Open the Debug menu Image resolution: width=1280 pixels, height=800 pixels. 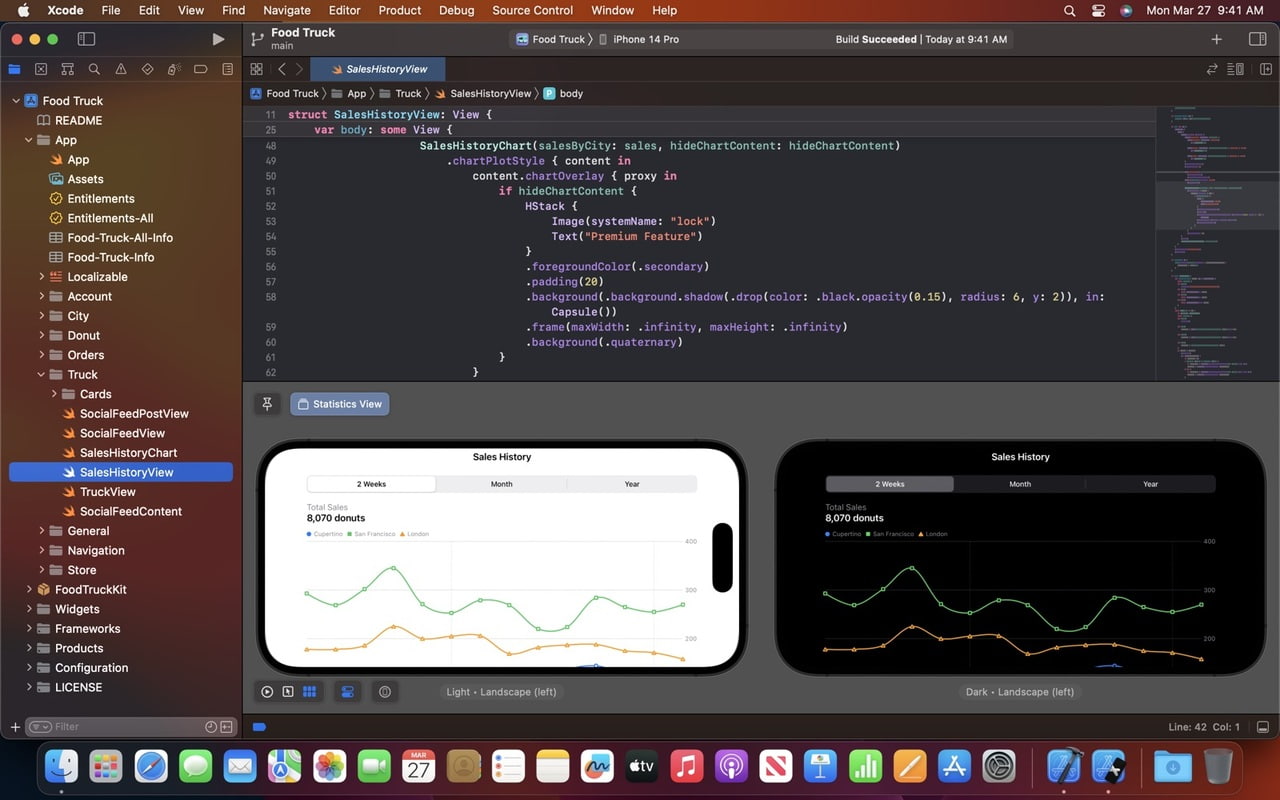tap(456, 10)
